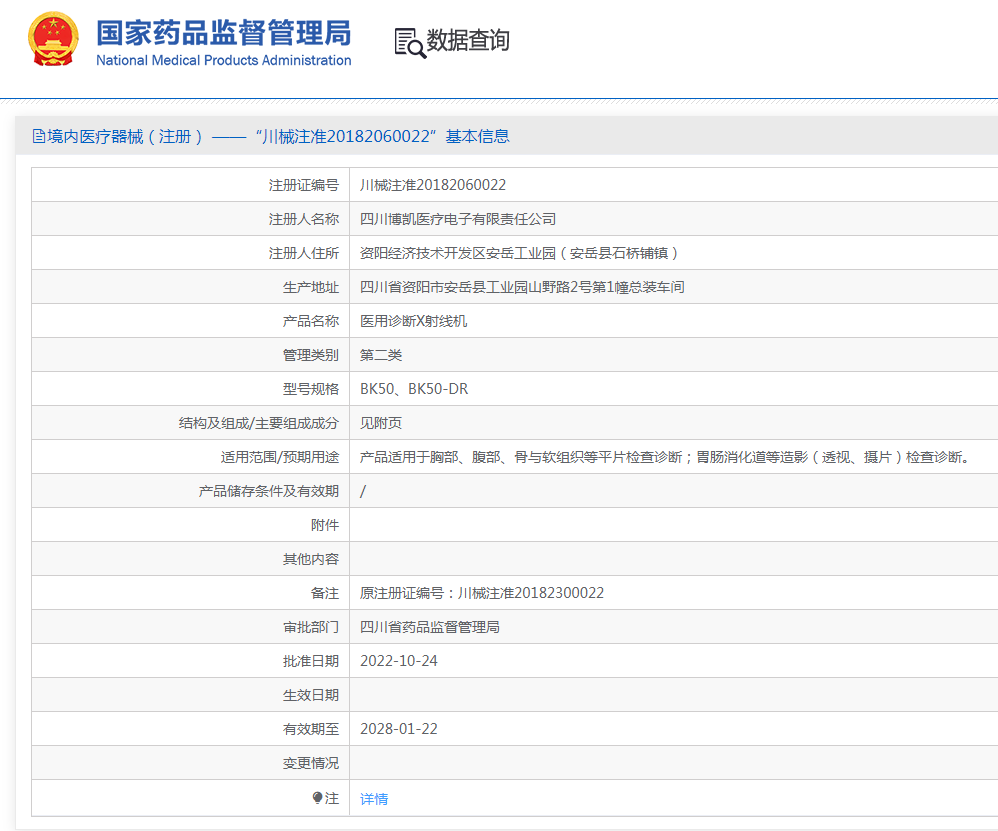Click the 产品储存条件及有效期 label
Screen dimensions: 998x831
coord(269,491)
